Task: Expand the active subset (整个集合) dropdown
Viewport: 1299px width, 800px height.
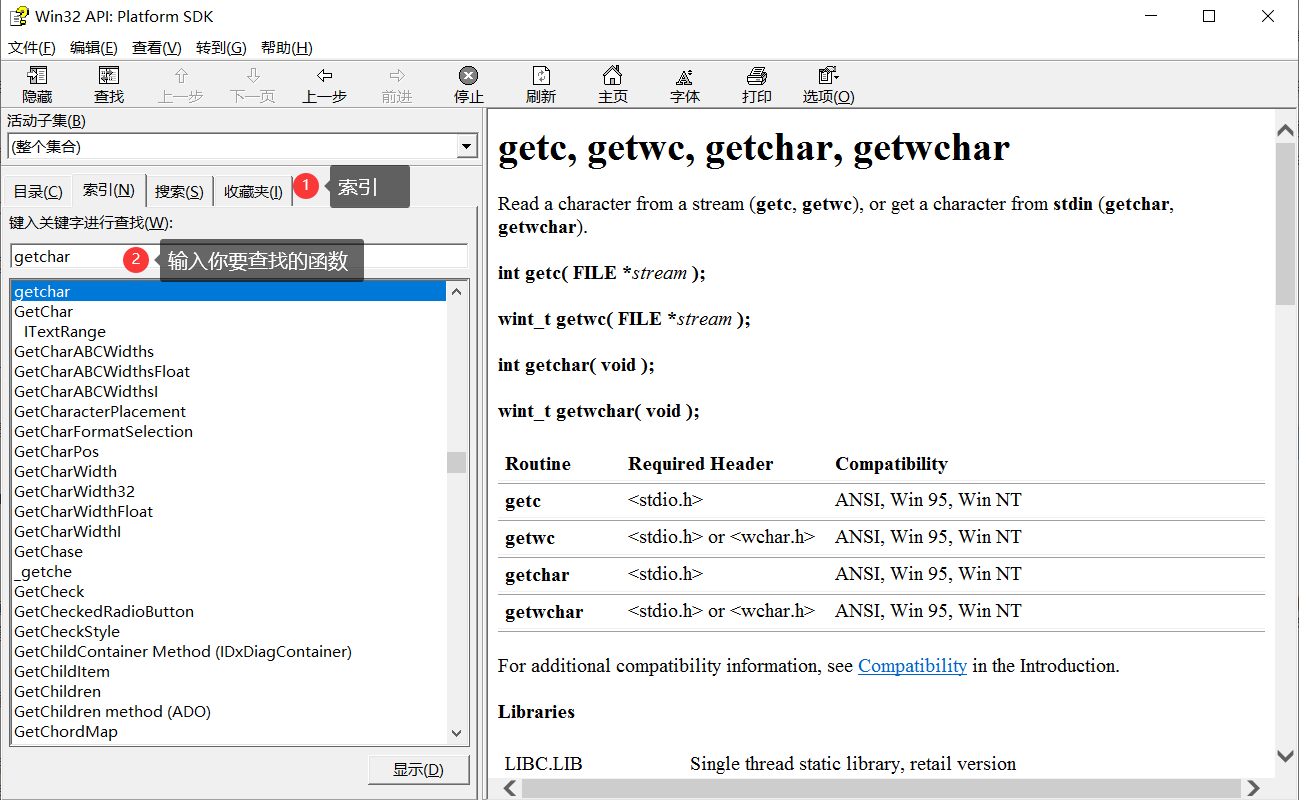Action: [466, 147]
